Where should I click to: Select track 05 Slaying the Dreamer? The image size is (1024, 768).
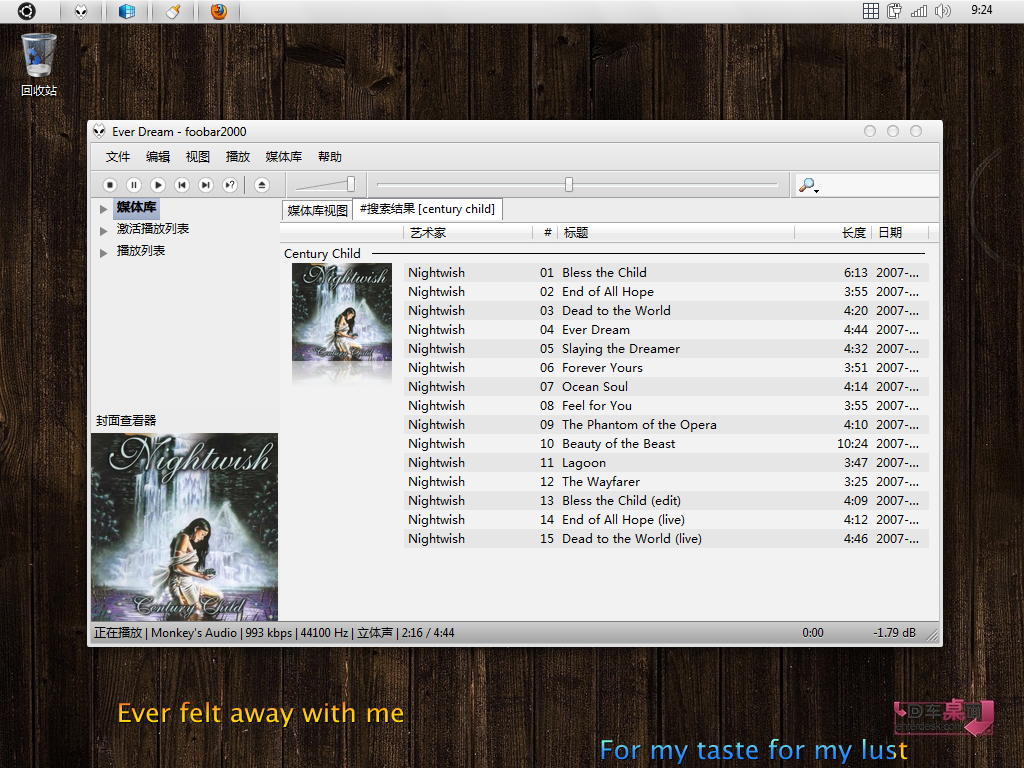tap(666, 348)
